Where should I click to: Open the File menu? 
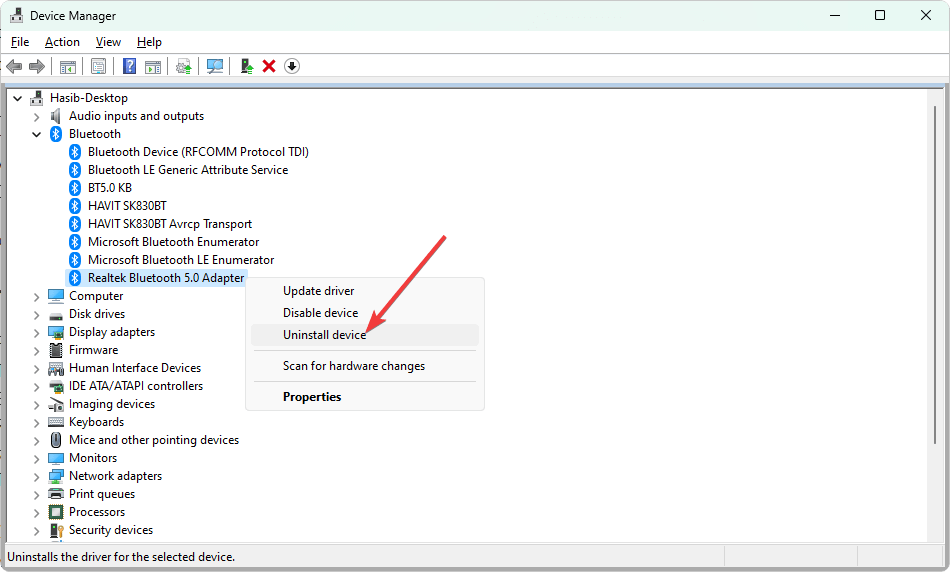pos(20,42)
